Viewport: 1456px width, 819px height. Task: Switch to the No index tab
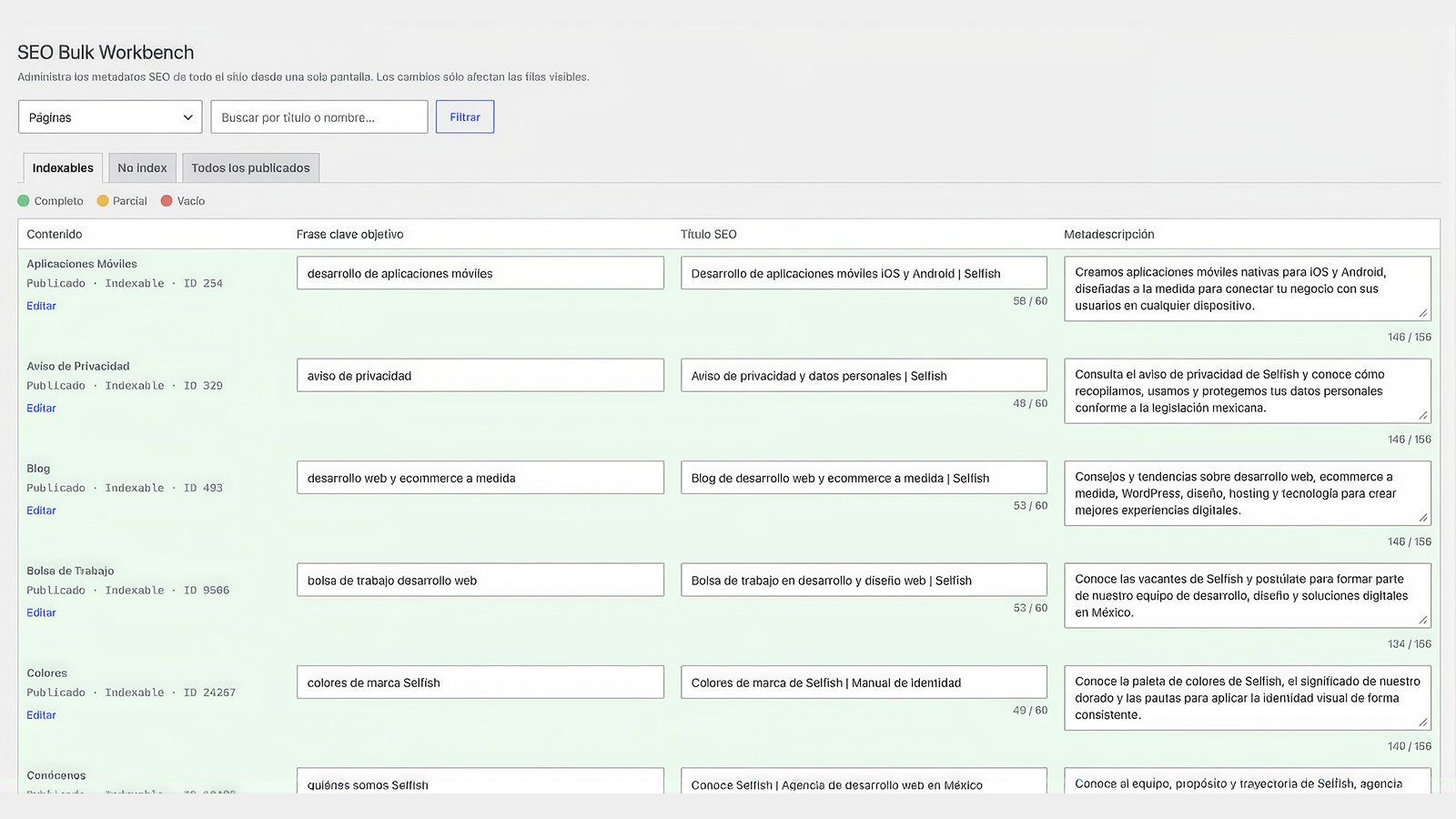click(142, 167)
